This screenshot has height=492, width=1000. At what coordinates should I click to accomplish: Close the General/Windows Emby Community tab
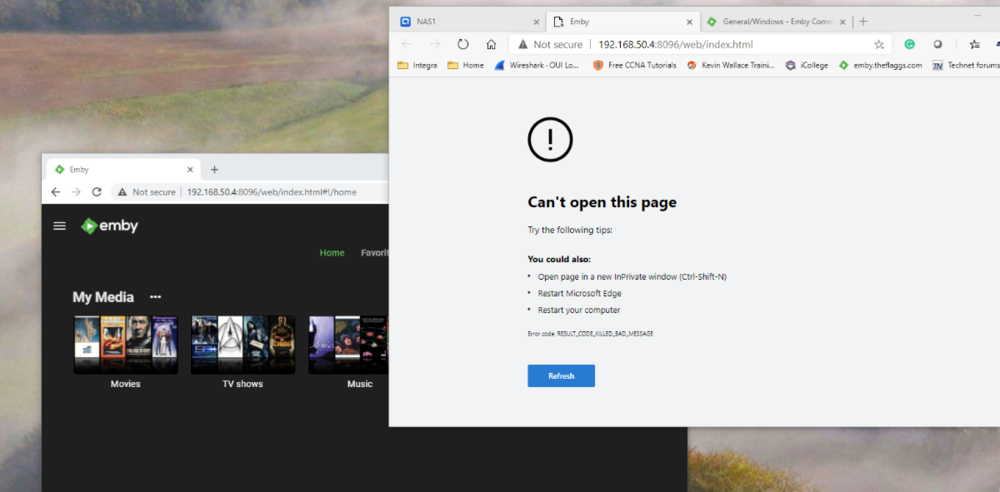pyautogui.click(x=842, y=22)
